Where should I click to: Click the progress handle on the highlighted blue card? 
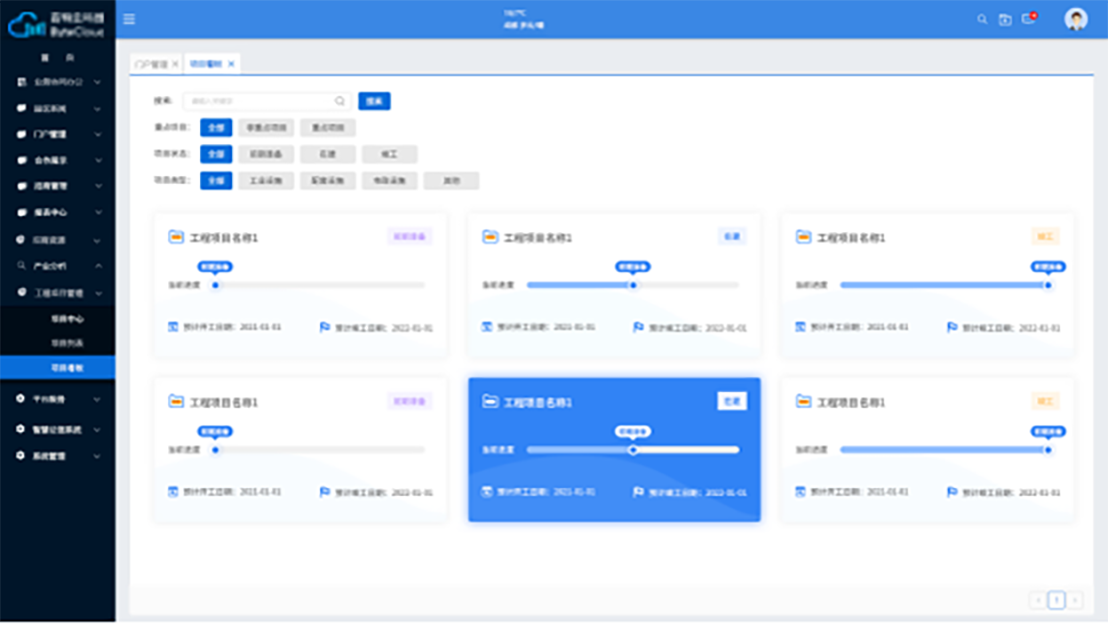632,450
